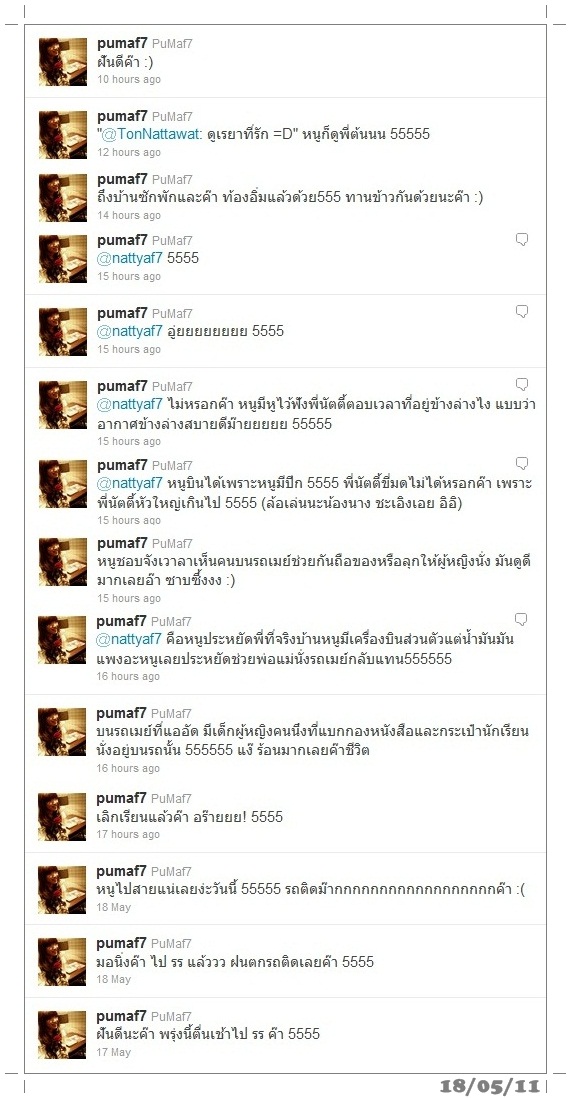Click '10 hours ago' timestamp of top tweet
Image resolution: width=571 pixels, height=1098 pixels.
(129, 80)
